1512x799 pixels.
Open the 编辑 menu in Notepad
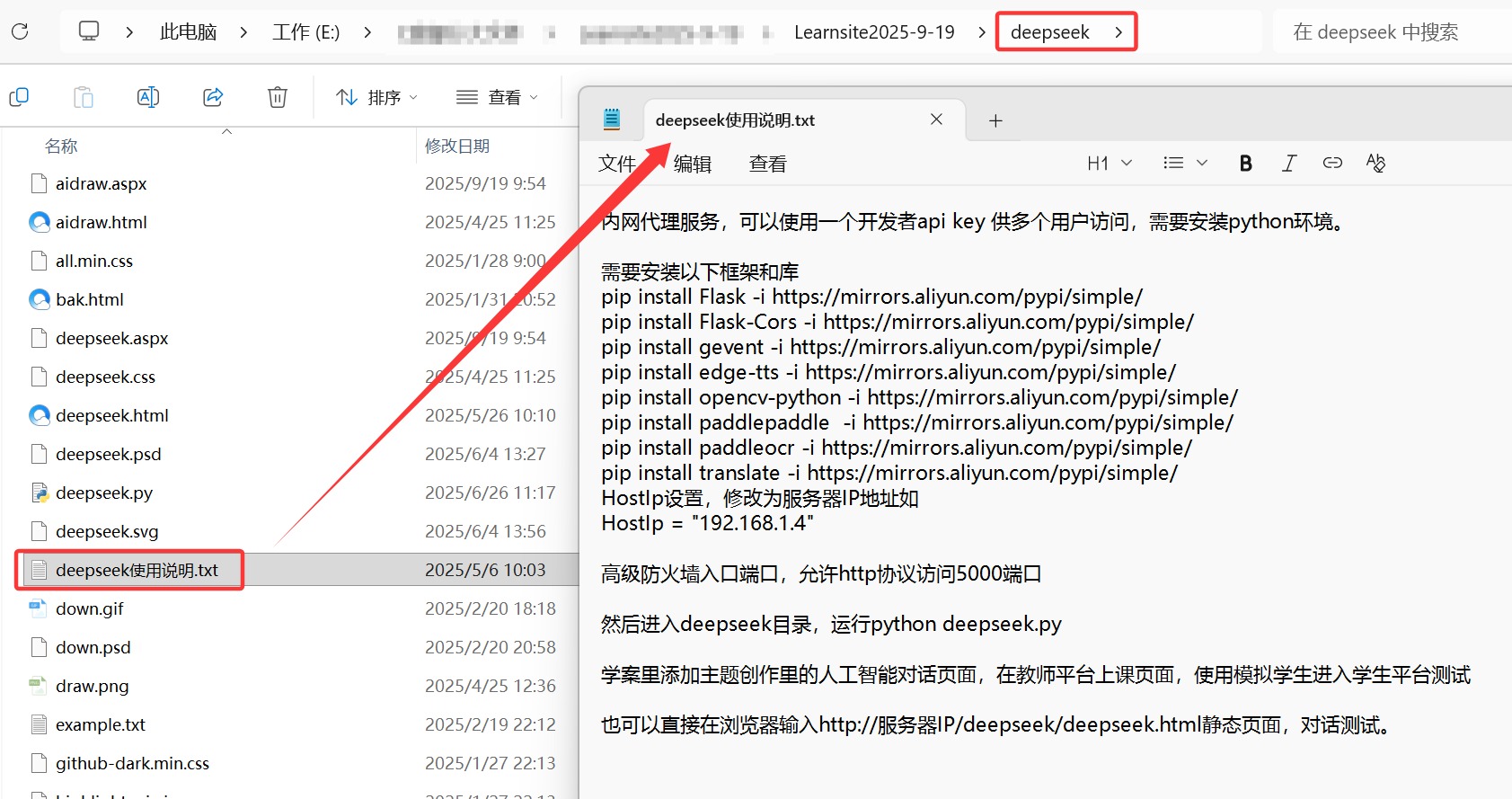point(692,164)
